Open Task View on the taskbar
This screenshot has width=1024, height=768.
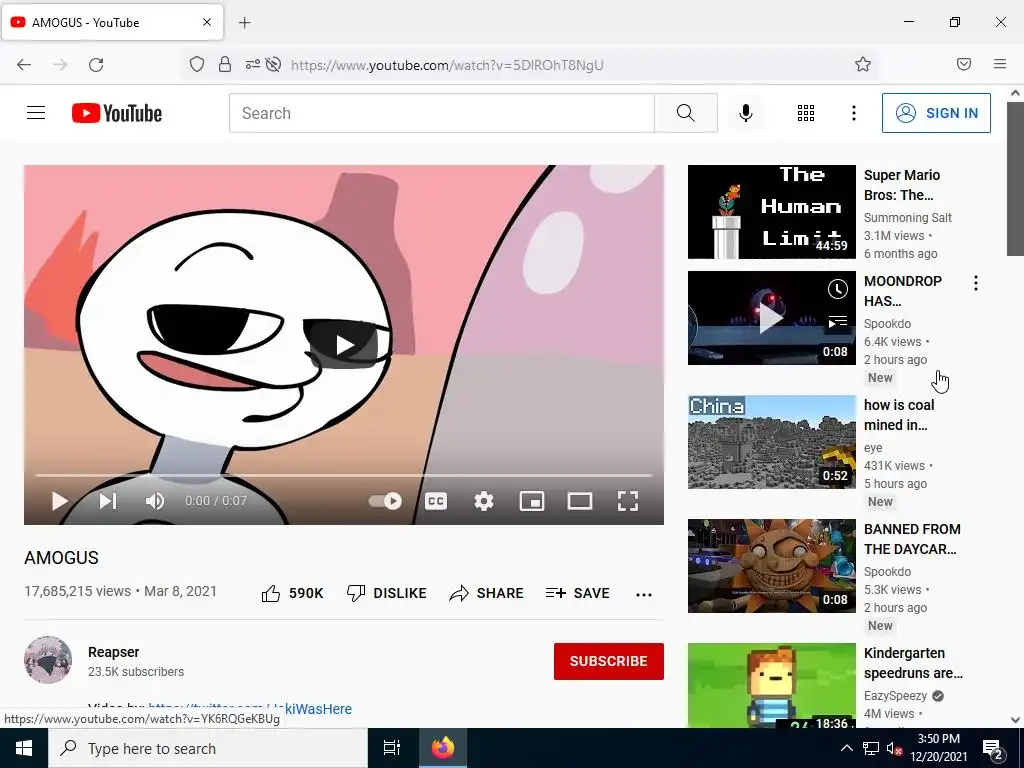coord(392,748)
